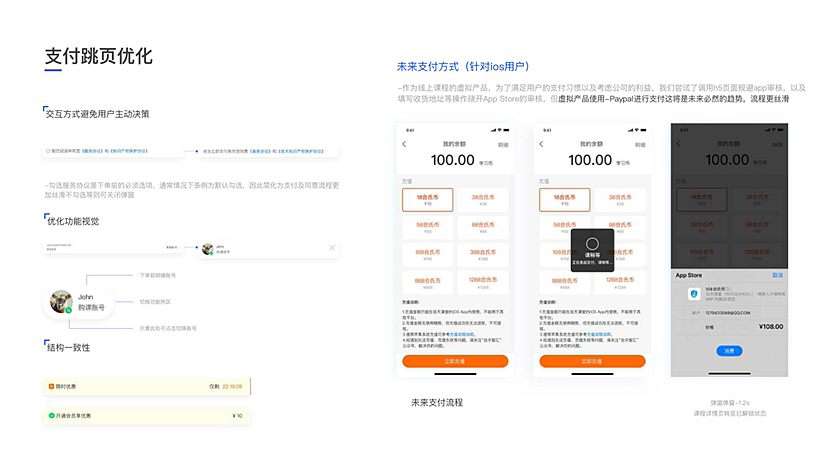Click the large John avatar in the round card
Image resolution: width=830 pixels, height=466 pixels.
61,302
